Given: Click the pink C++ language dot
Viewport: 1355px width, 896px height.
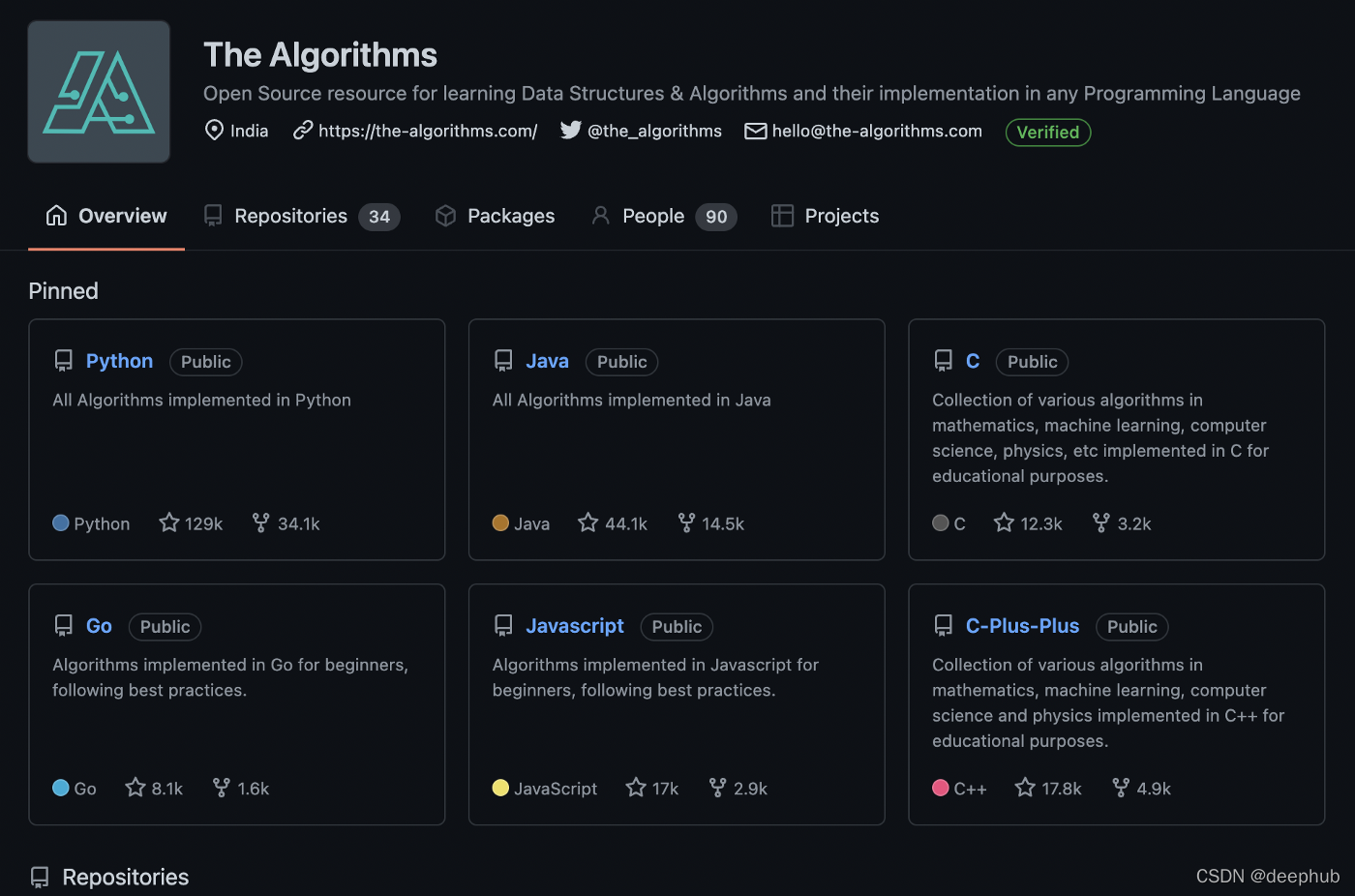Looking at the screenshot, I should tap(941, 788).
